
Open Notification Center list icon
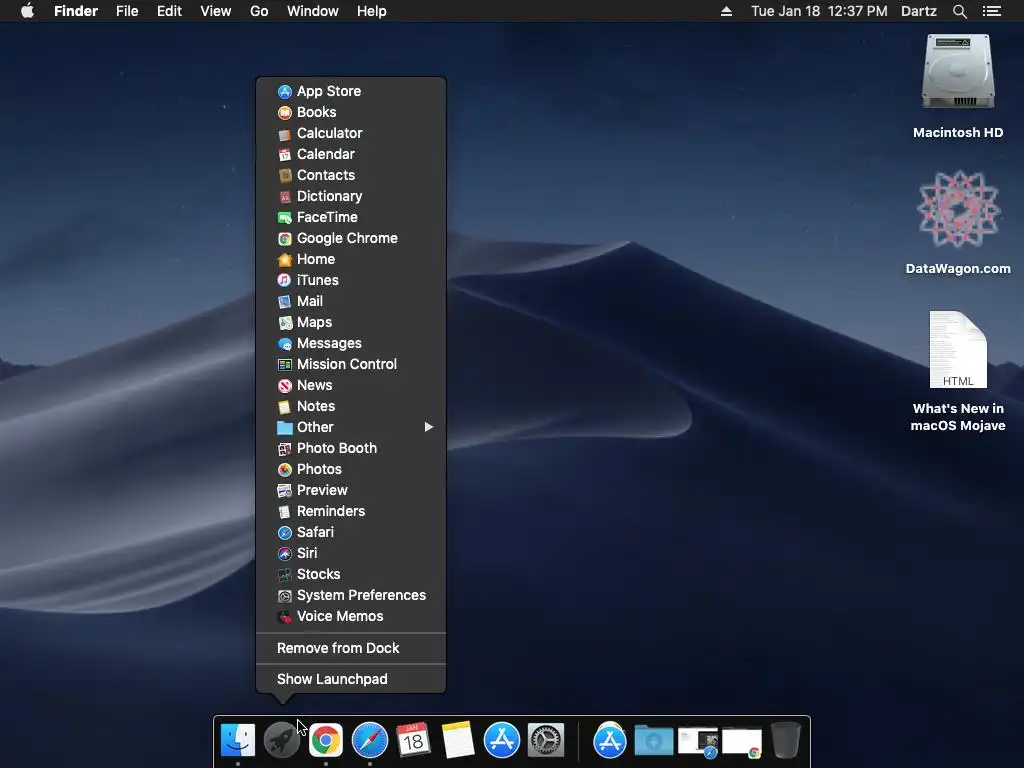[992, 11]
